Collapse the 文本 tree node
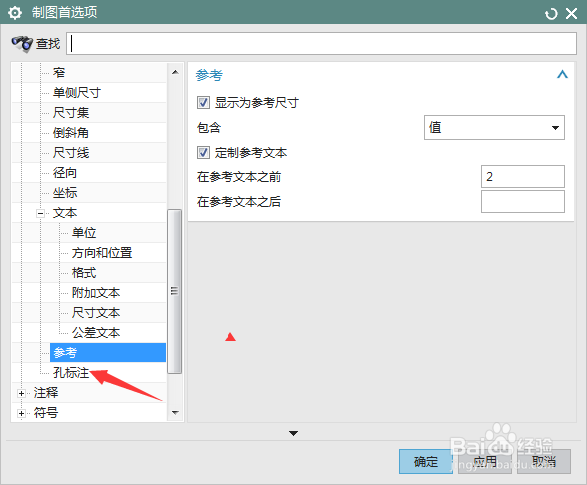This screenshot has width=587, height=485. click(x=40, y=213)
